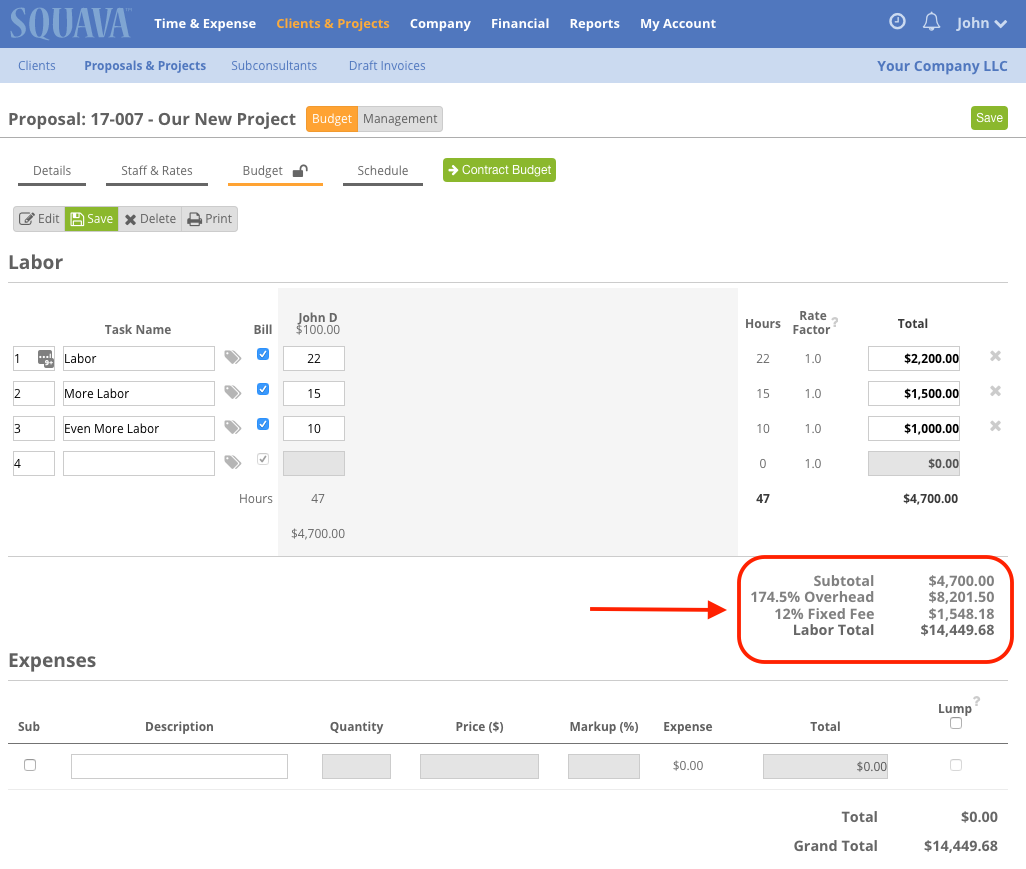
Task: Click the task options icon on row 1
Action: tap(45, 359)
